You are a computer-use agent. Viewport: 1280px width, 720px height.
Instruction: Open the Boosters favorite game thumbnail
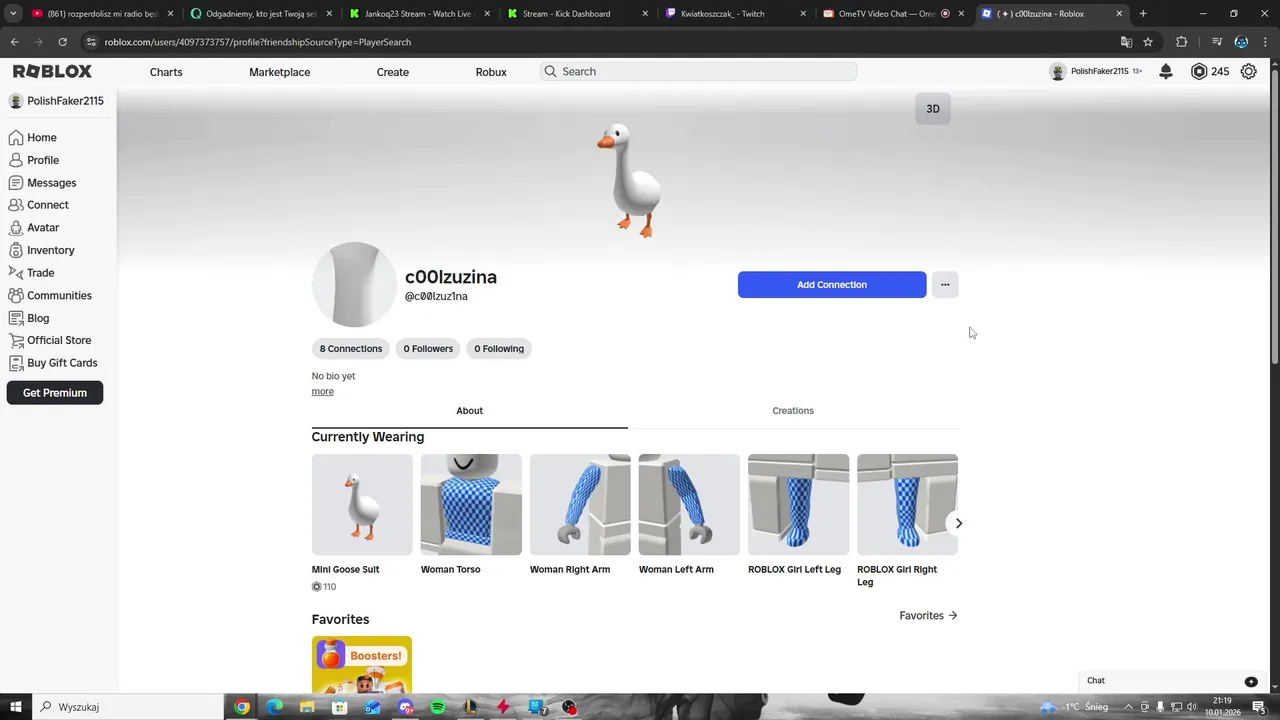pos(362,665)
